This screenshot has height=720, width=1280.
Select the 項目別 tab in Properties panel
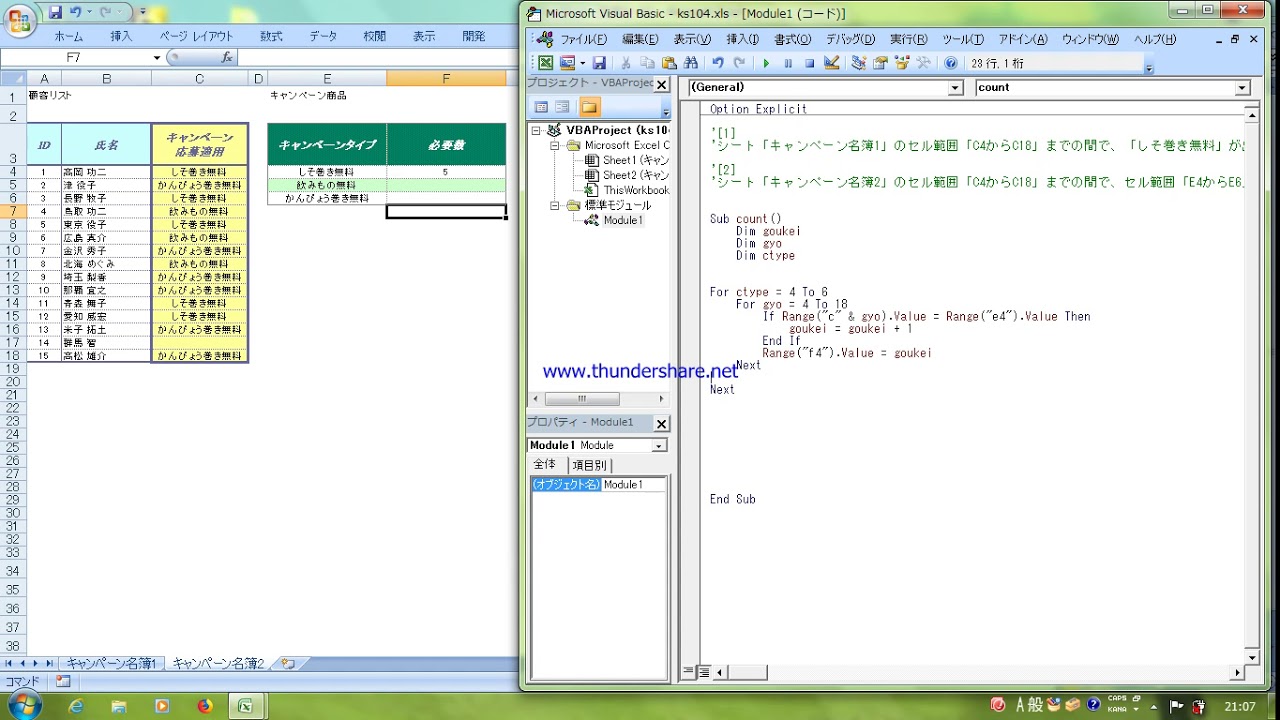coord(588,465)
